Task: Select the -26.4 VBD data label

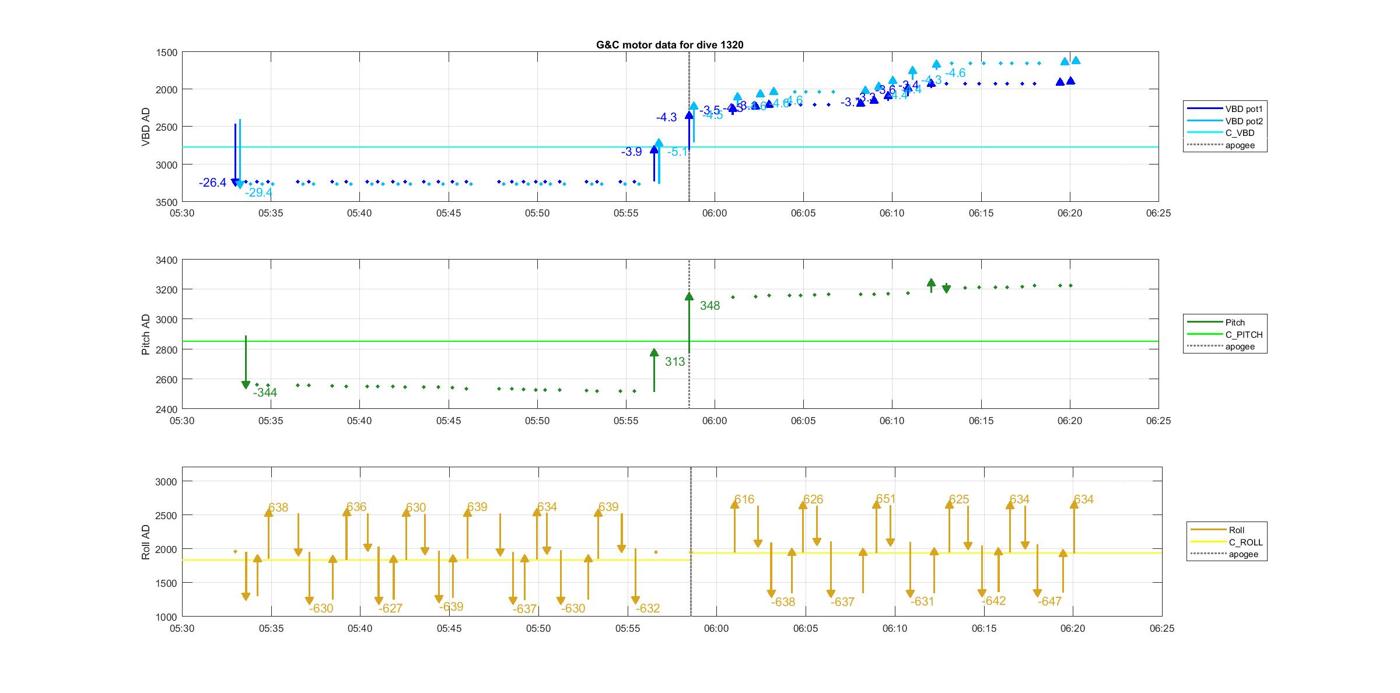Action: point(213,183)
